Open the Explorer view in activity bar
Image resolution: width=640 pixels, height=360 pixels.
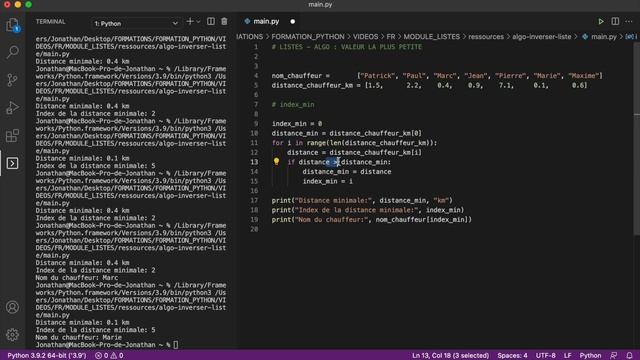tap(12, 25)
